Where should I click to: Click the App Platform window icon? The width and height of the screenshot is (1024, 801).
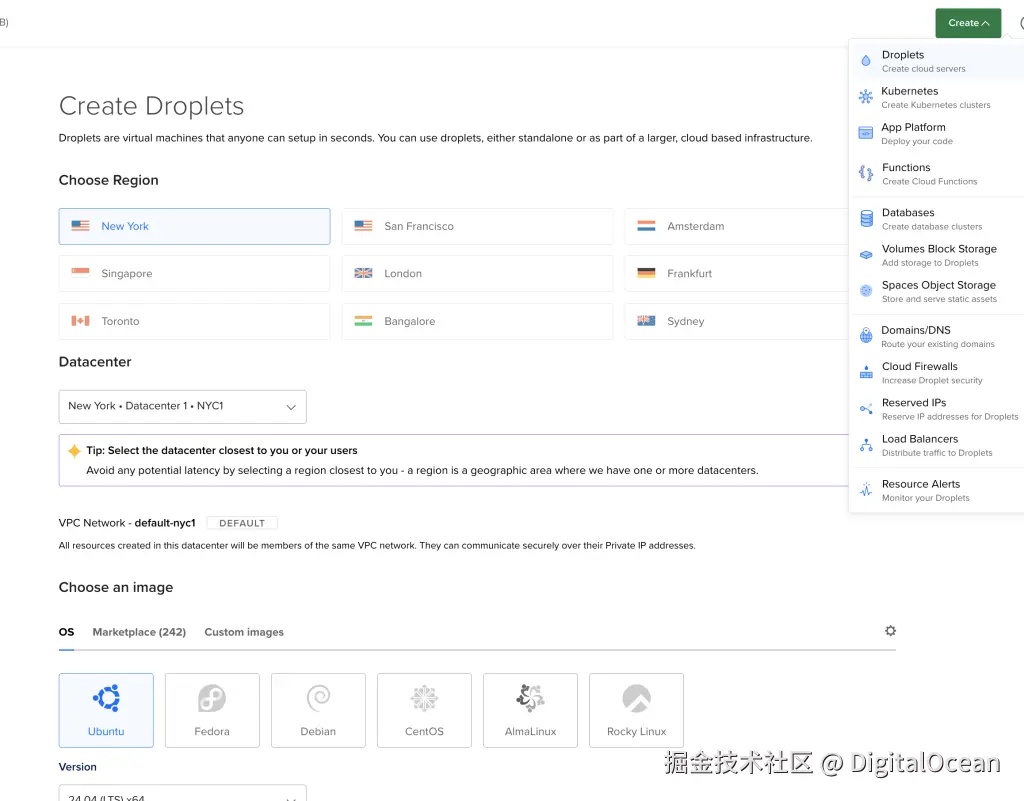(865, 133)
